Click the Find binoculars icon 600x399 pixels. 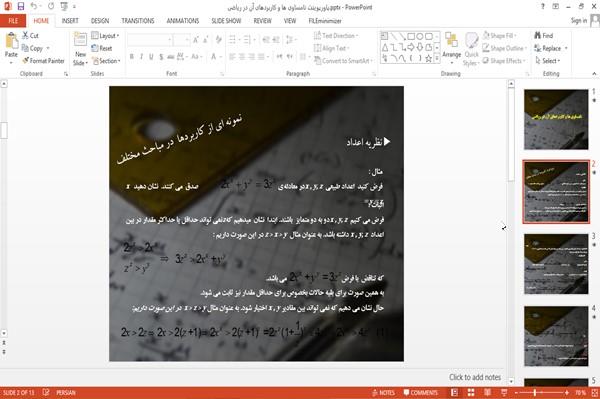pyautogui.click(x=538, y=35)
